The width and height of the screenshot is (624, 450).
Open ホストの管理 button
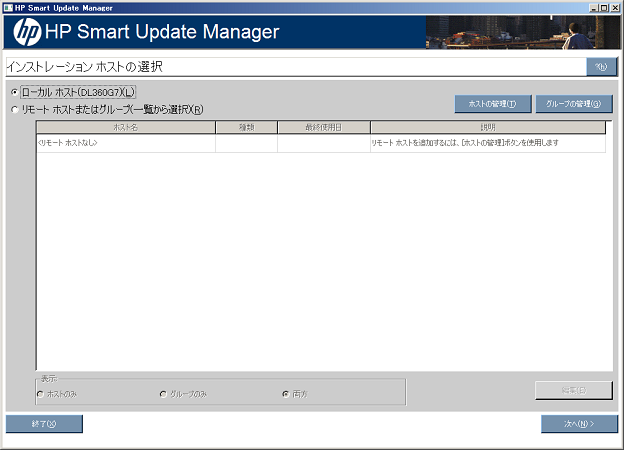click(x=492, y=104)
